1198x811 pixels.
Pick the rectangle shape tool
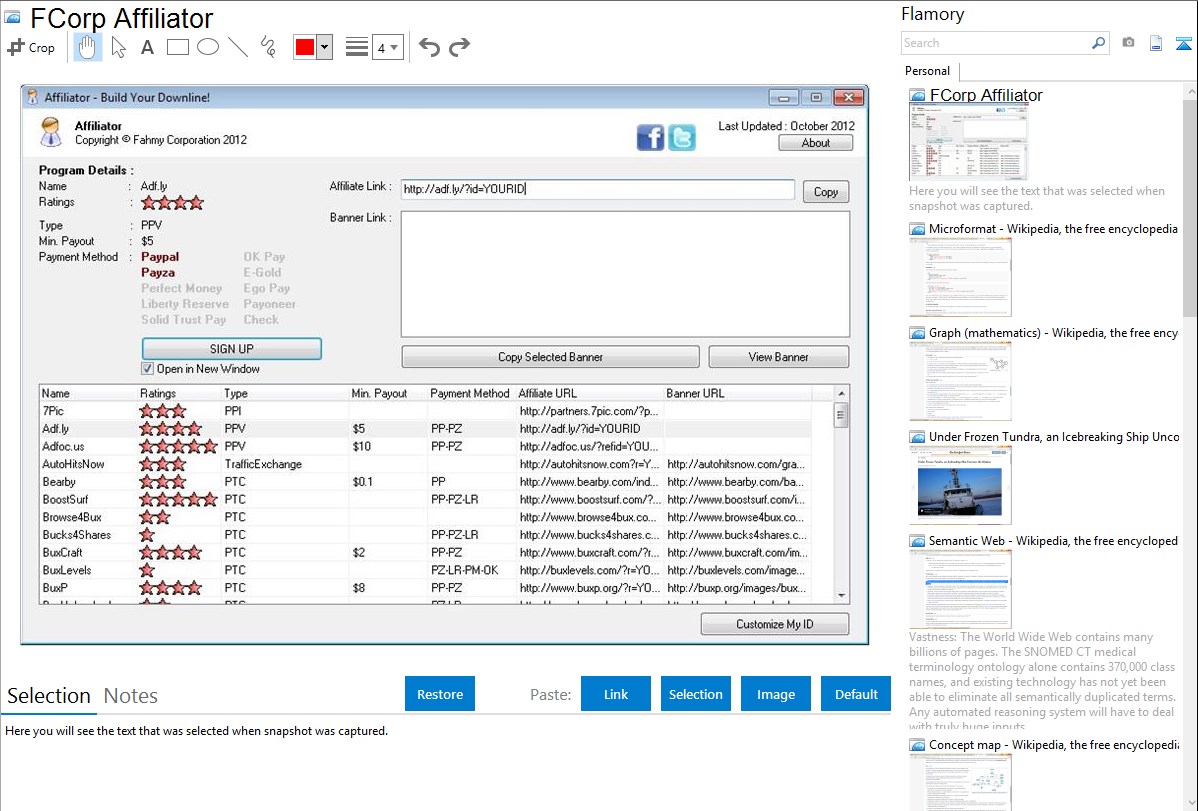click(177, 47)
